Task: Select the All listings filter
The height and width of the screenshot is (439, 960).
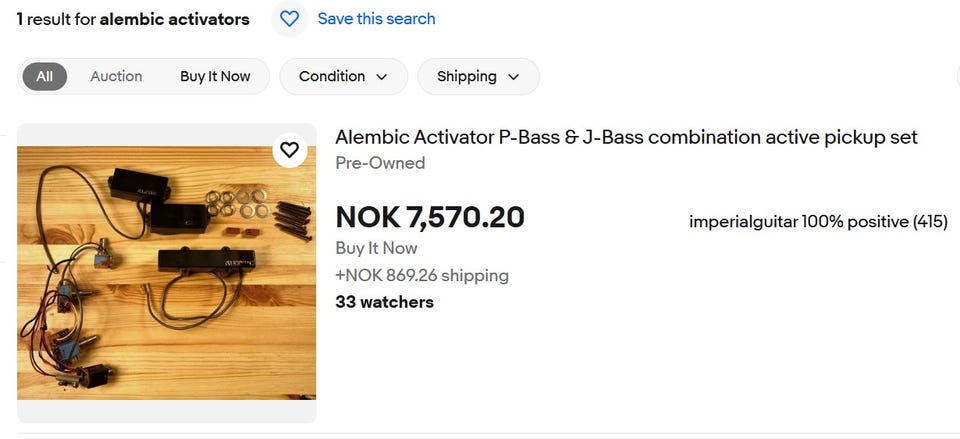Action: pos(45,76)
